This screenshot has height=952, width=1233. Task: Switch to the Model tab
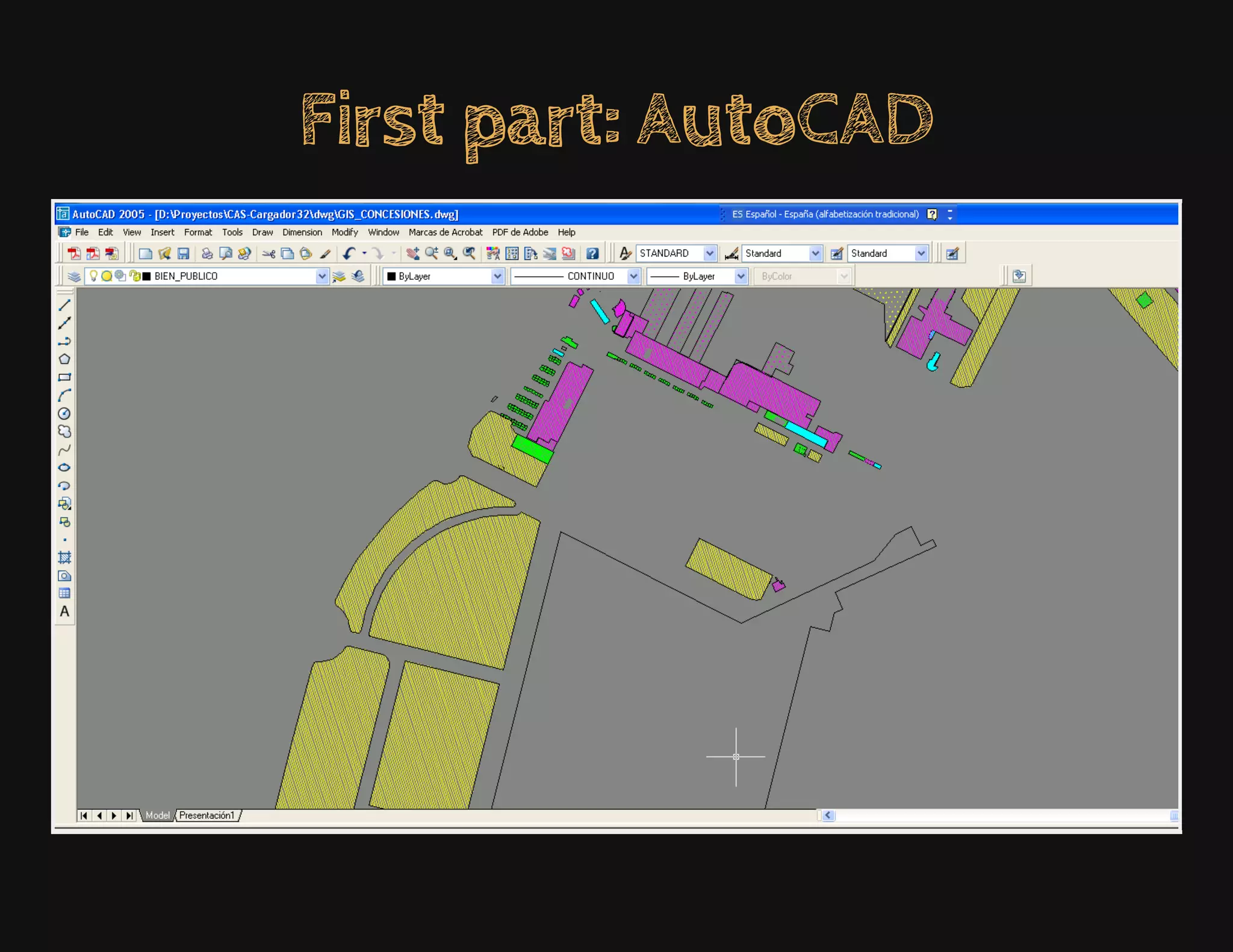point(158,815)
